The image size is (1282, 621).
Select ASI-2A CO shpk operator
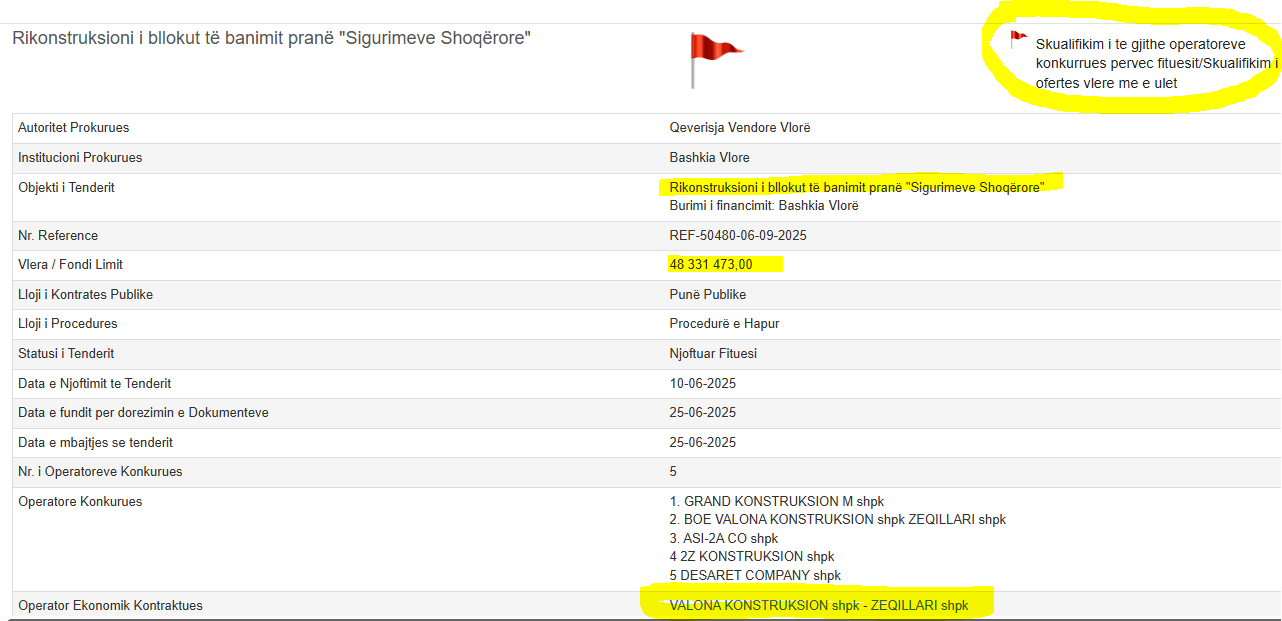723,539
